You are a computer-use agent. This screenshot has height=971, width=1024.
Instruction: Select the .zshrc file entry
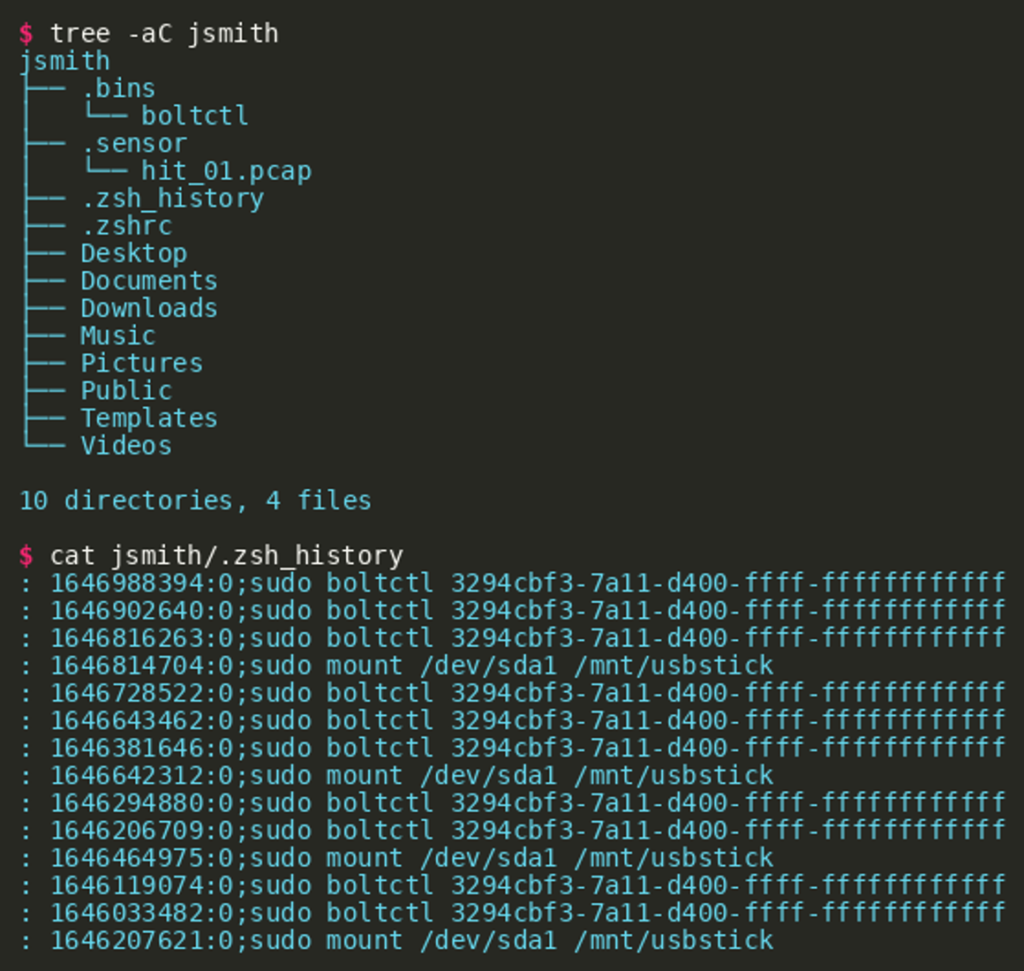126,226
